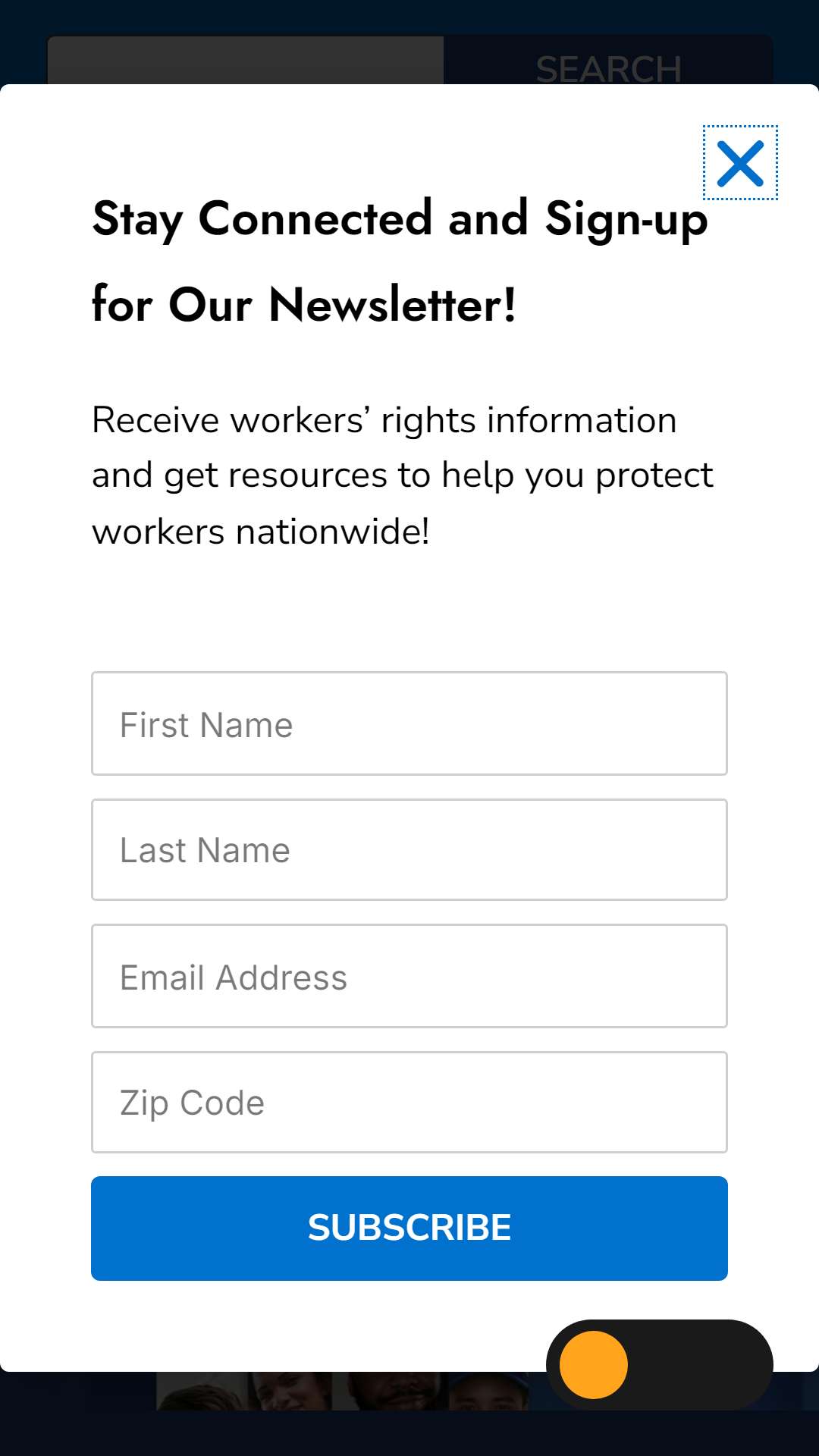Click the Zip Code text field

(x=409, y=1103)
